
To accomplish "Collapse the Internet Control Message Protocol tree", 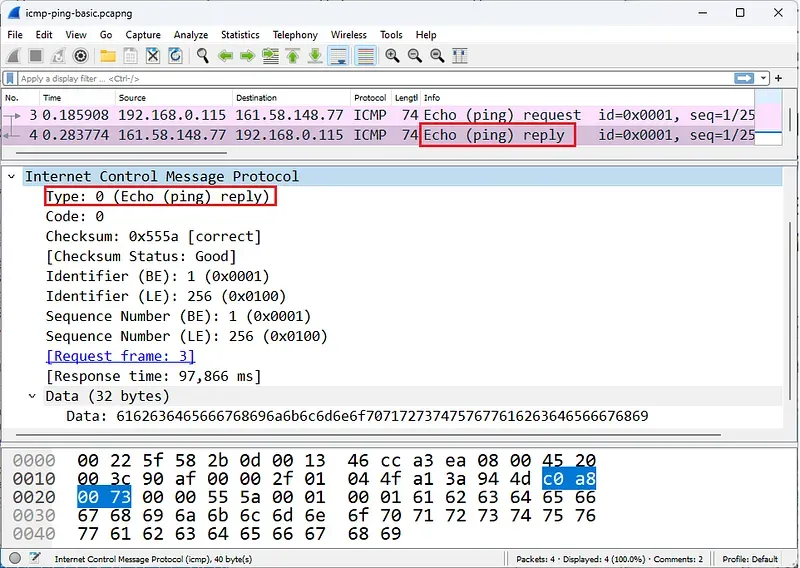I will coord(11,177).
